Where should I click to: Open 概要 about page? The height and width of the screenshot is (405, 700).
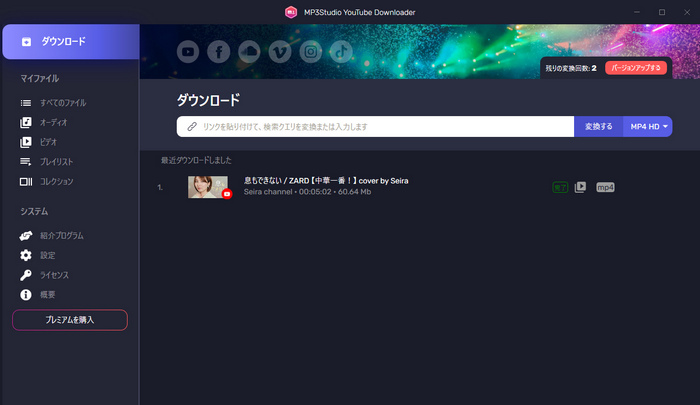[48, 294]
